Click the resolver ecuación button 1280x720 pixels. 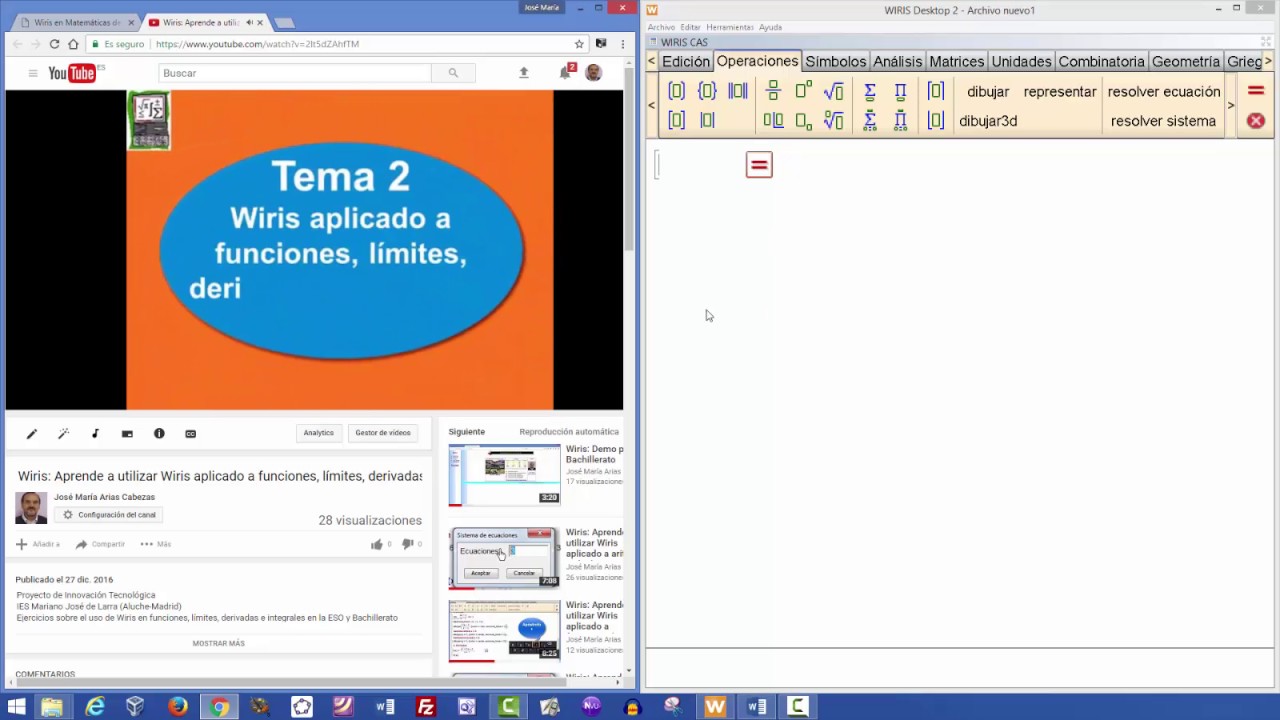click(1164, 91)
